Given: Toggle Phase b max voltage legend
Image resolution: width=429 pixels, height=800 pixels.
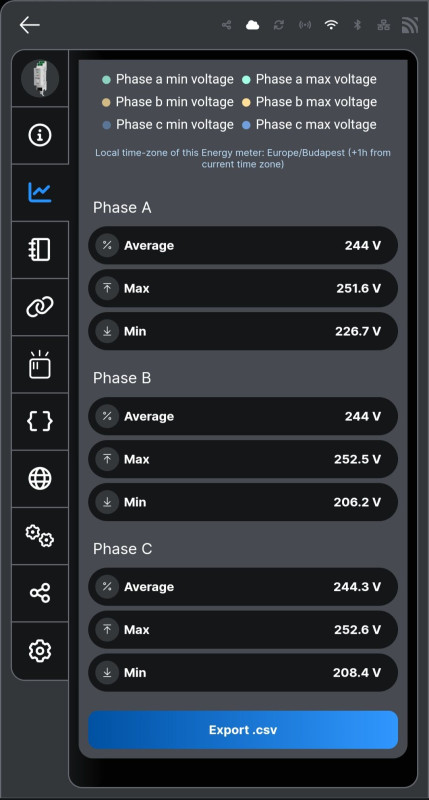Looking at the screenshot, I should (310, 102).
